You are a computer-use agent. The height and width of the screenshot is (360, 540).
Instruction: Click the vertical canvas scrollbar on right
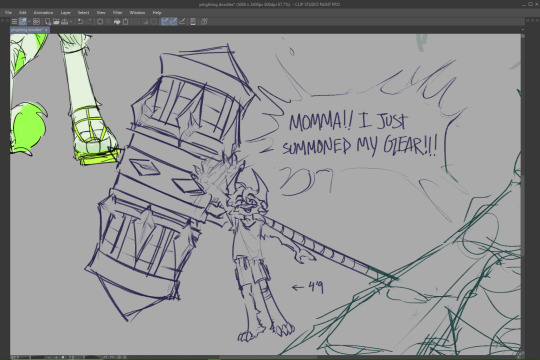click(523, 193)
